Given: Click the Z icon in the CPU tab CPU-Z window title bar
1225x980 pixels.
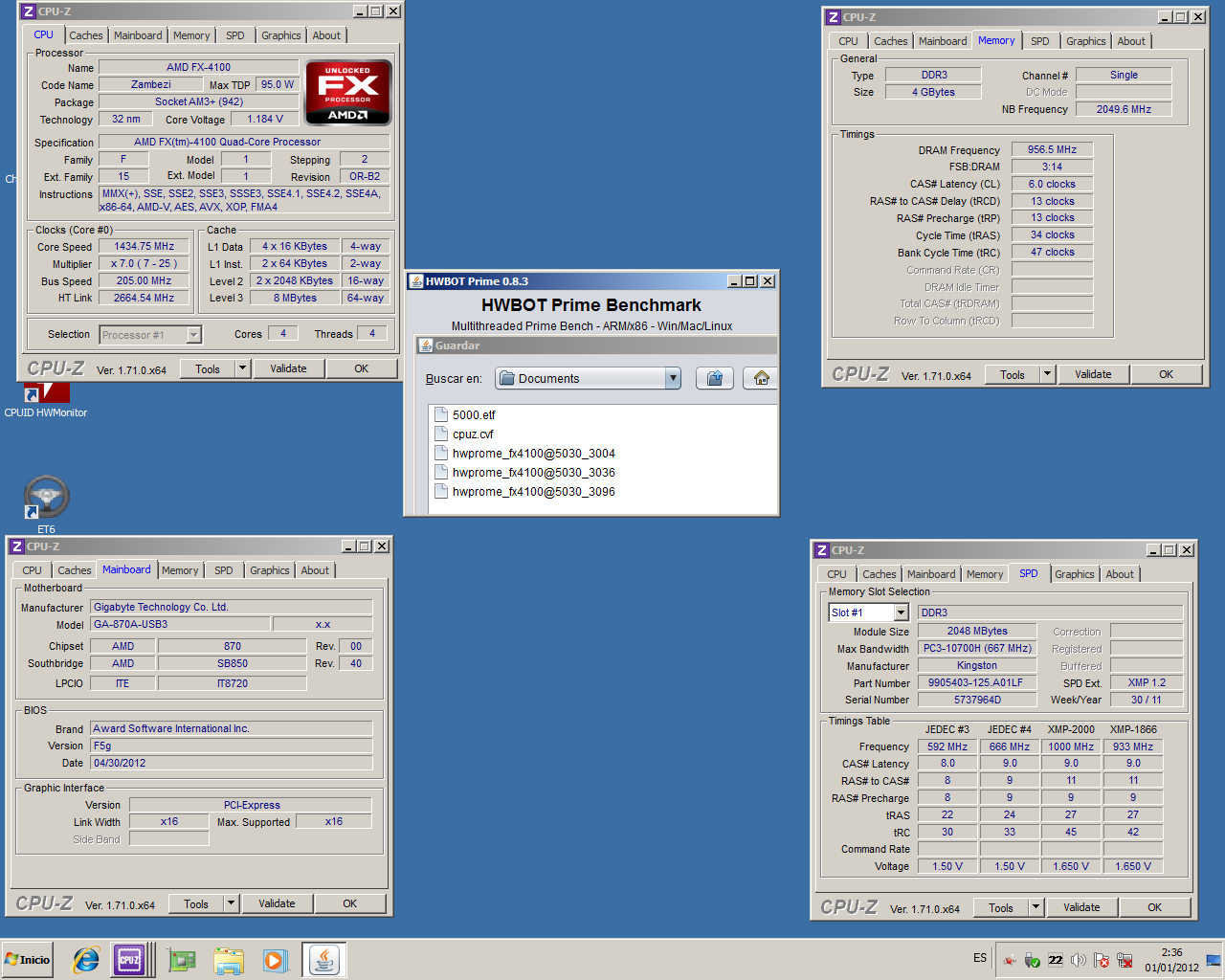Looking at the screenshot, I should click(29, 11).
